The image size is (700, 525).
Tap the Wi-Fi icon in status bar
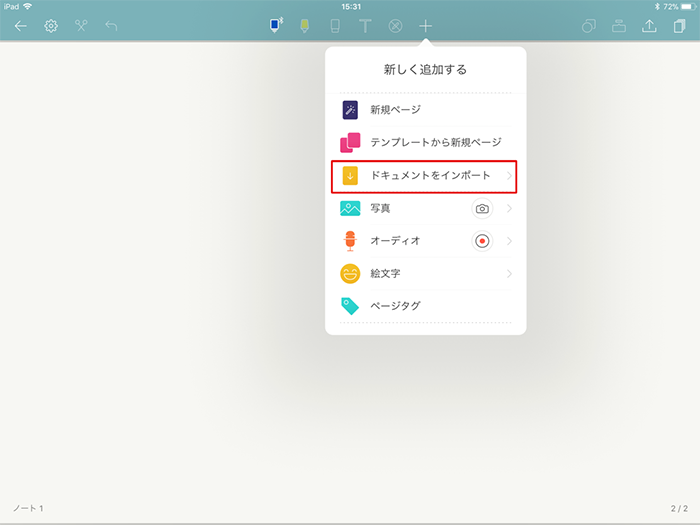coord(28,6)
